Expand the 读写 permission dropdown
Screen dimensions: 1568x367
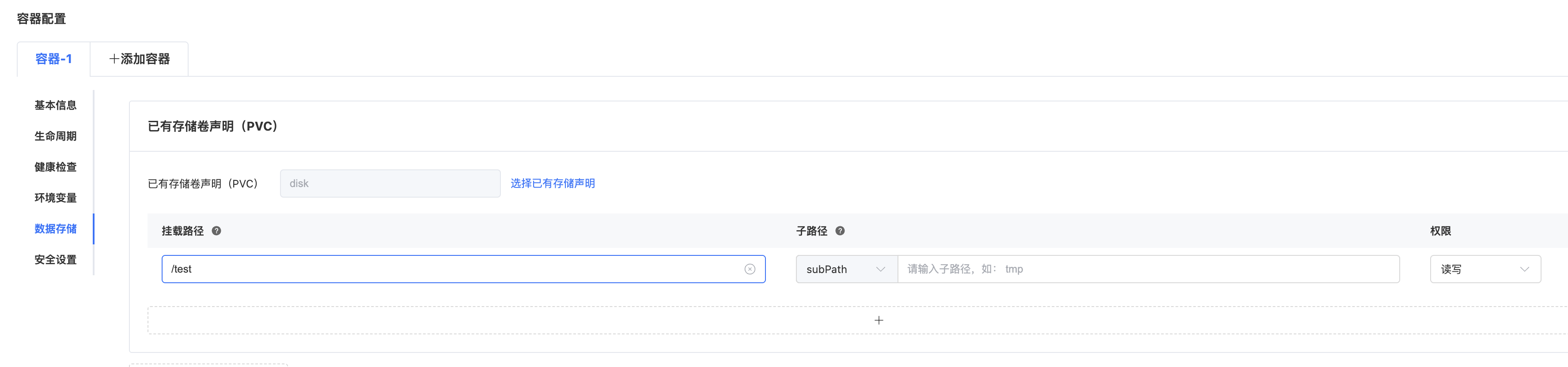coord(1485,269)
